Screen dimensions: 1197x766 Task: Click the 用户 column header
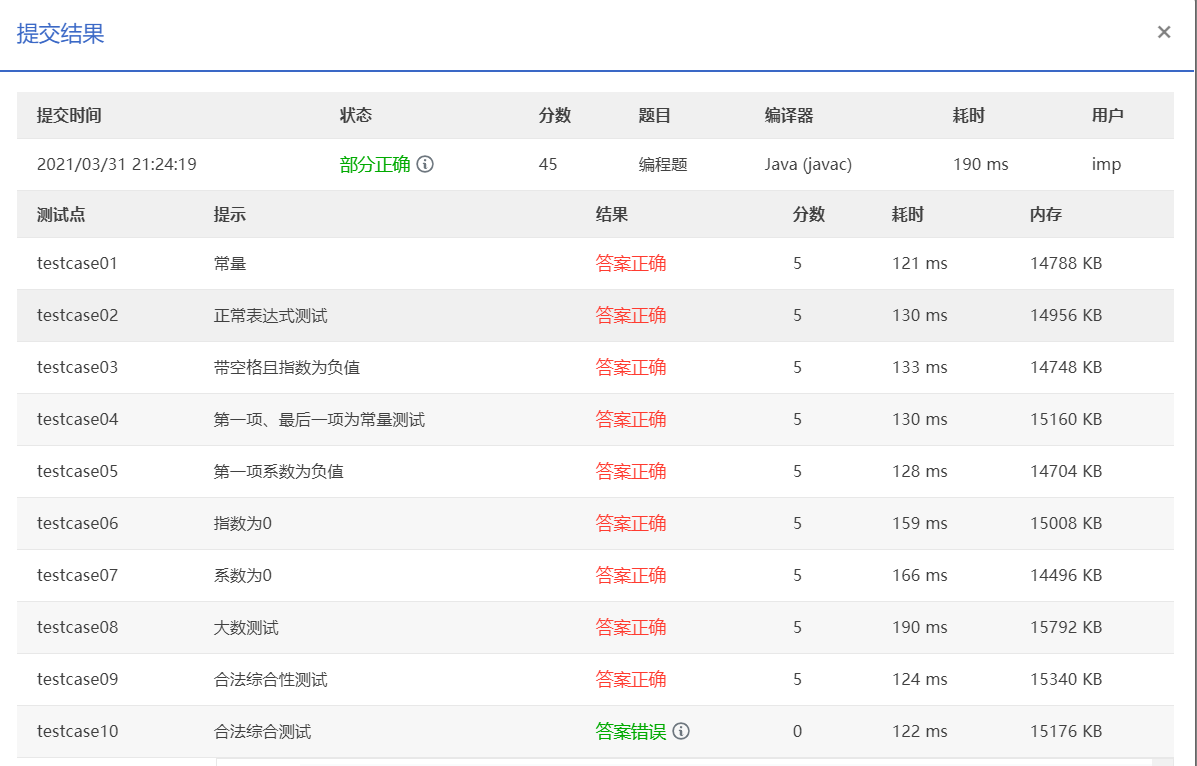coord(1107,115)
